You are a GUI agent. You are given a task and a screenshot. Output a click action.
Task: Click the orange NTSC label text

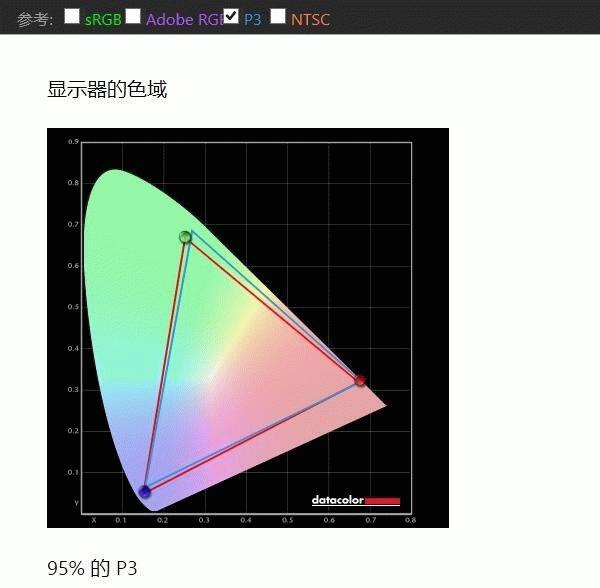pos(310,19)
